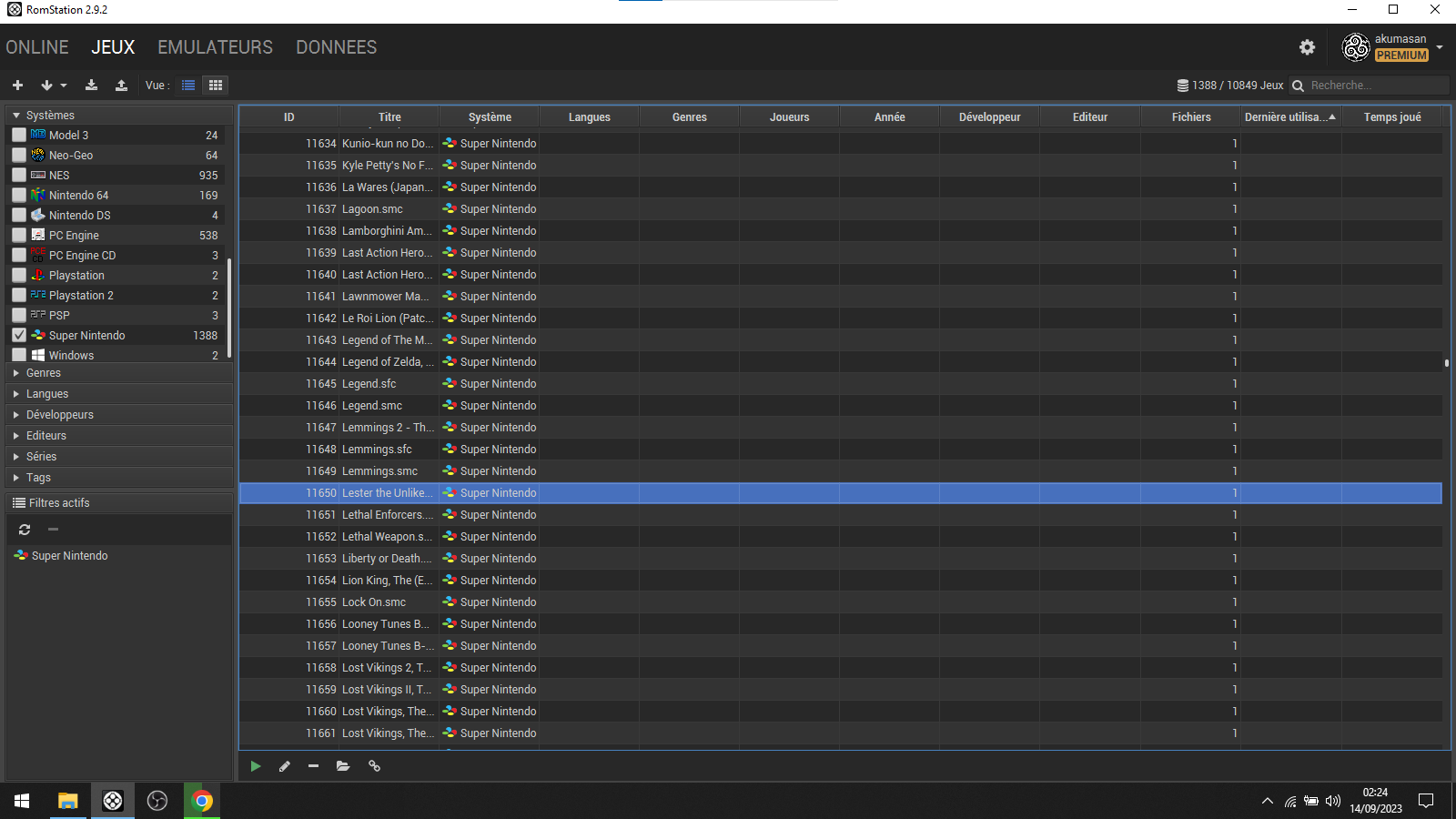1456x819 pixels.
Task: Click the add game plus icon
Action: [x=17, y=85]
